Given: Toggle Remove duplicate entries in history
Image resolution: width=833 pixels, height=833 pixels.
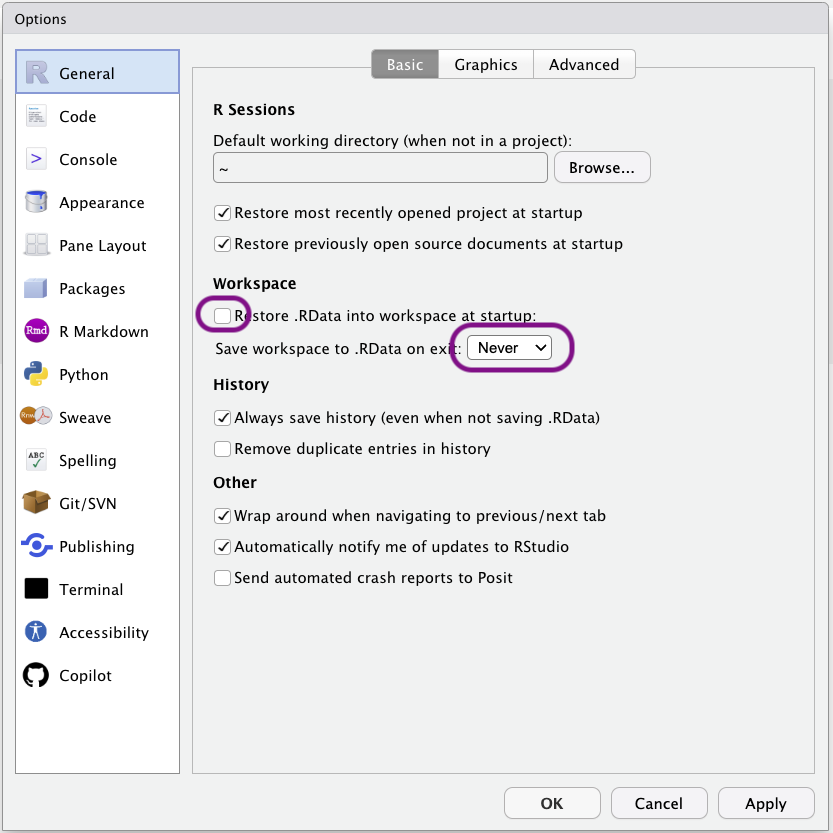Looking at the screenshot, I should point(222,449).
